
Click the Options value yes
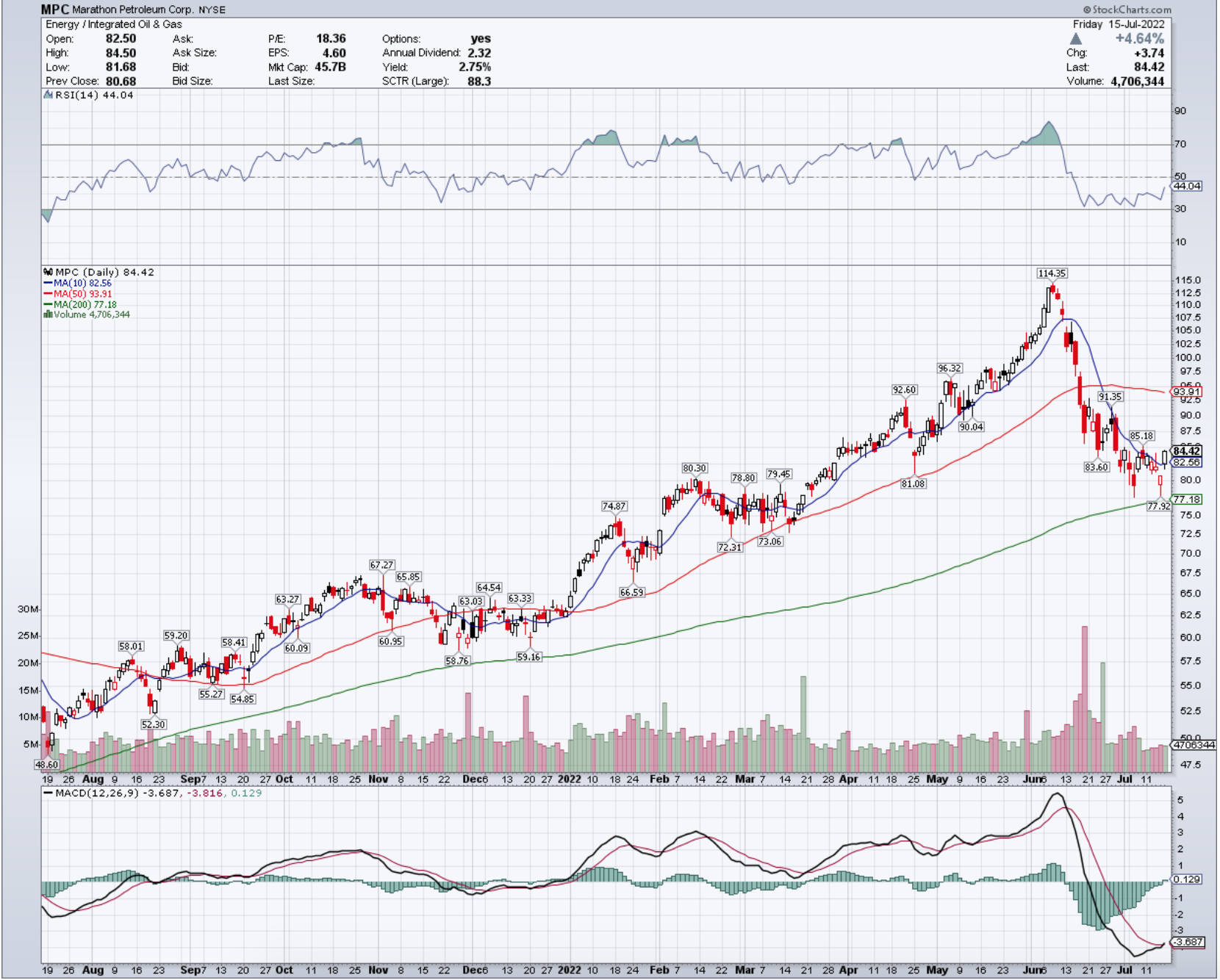(x=481, y=38)
